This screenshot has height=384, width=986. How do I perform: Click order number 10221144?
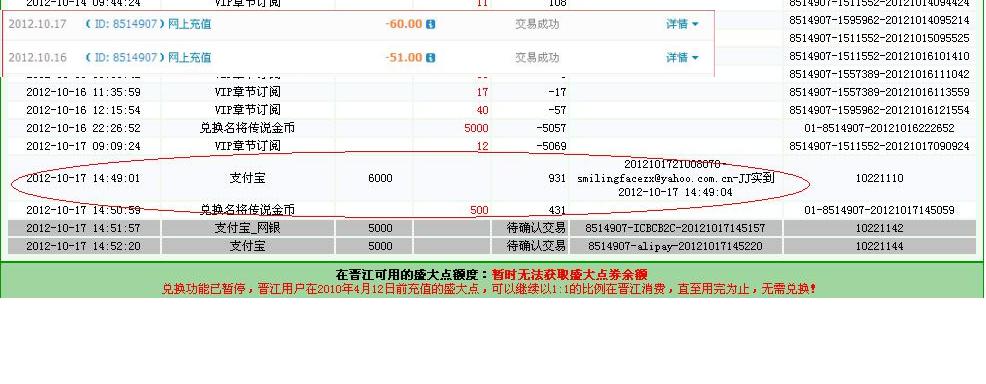[879, 246]
